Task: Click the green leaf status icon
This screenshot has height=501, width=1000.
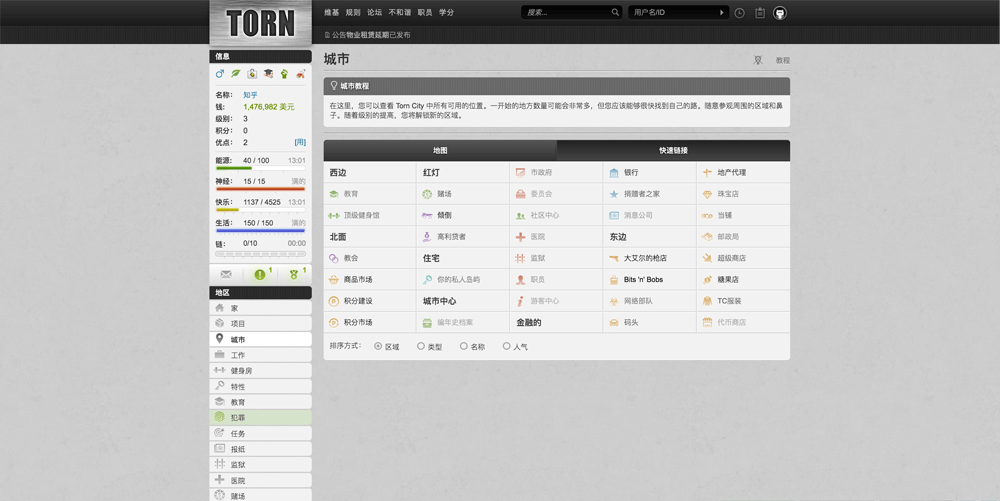Action: tap(236, 74)
